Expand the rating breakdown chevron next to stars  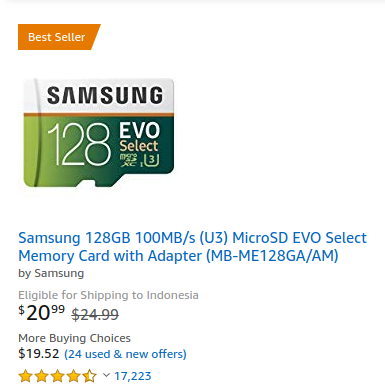pyautogui.click(x=106, y=375)
